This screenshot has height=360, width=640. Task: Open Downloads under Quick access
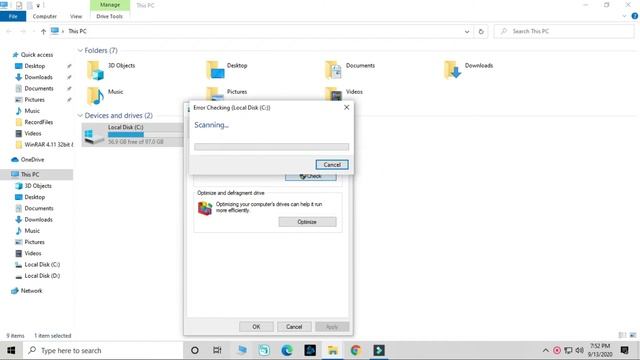point(38,77)
